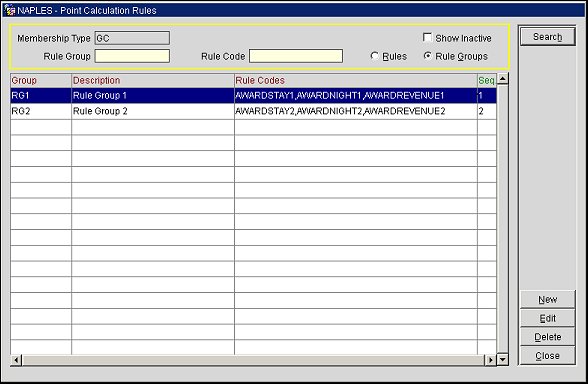Select the RG2 Rule Group 2 row
588x384 pixels.
point(253,111)
